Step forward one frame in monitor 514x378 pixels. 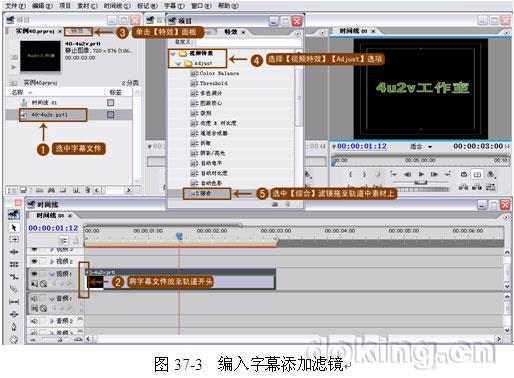(x=434, y=174)
